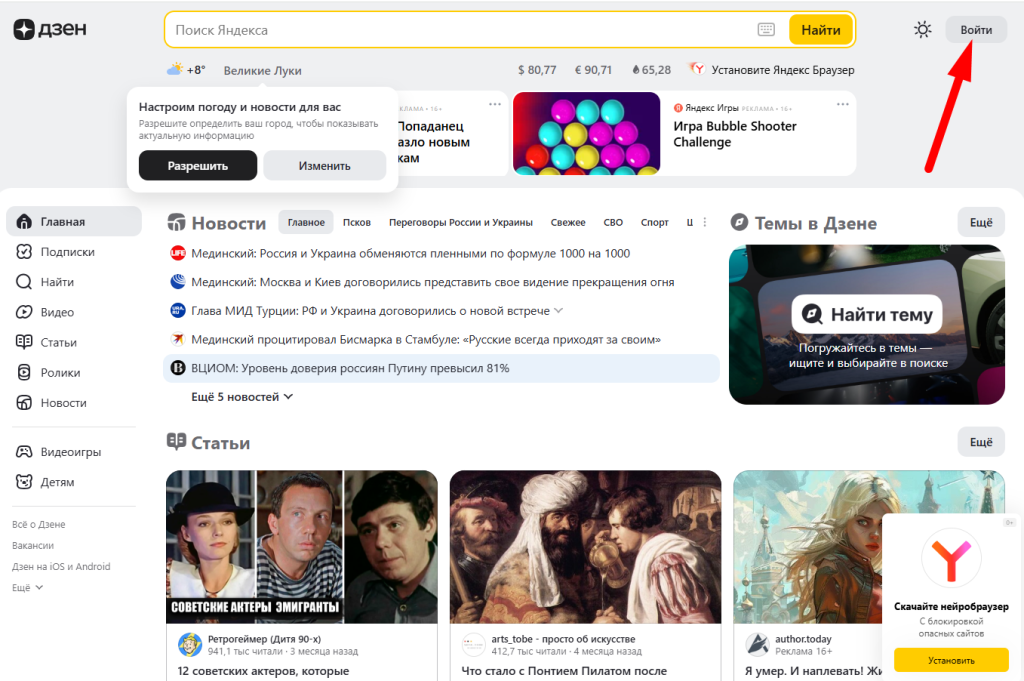Open the Yandex Browser logo icon
This screenshot has width=1024, height=681.
click(697, 69)
